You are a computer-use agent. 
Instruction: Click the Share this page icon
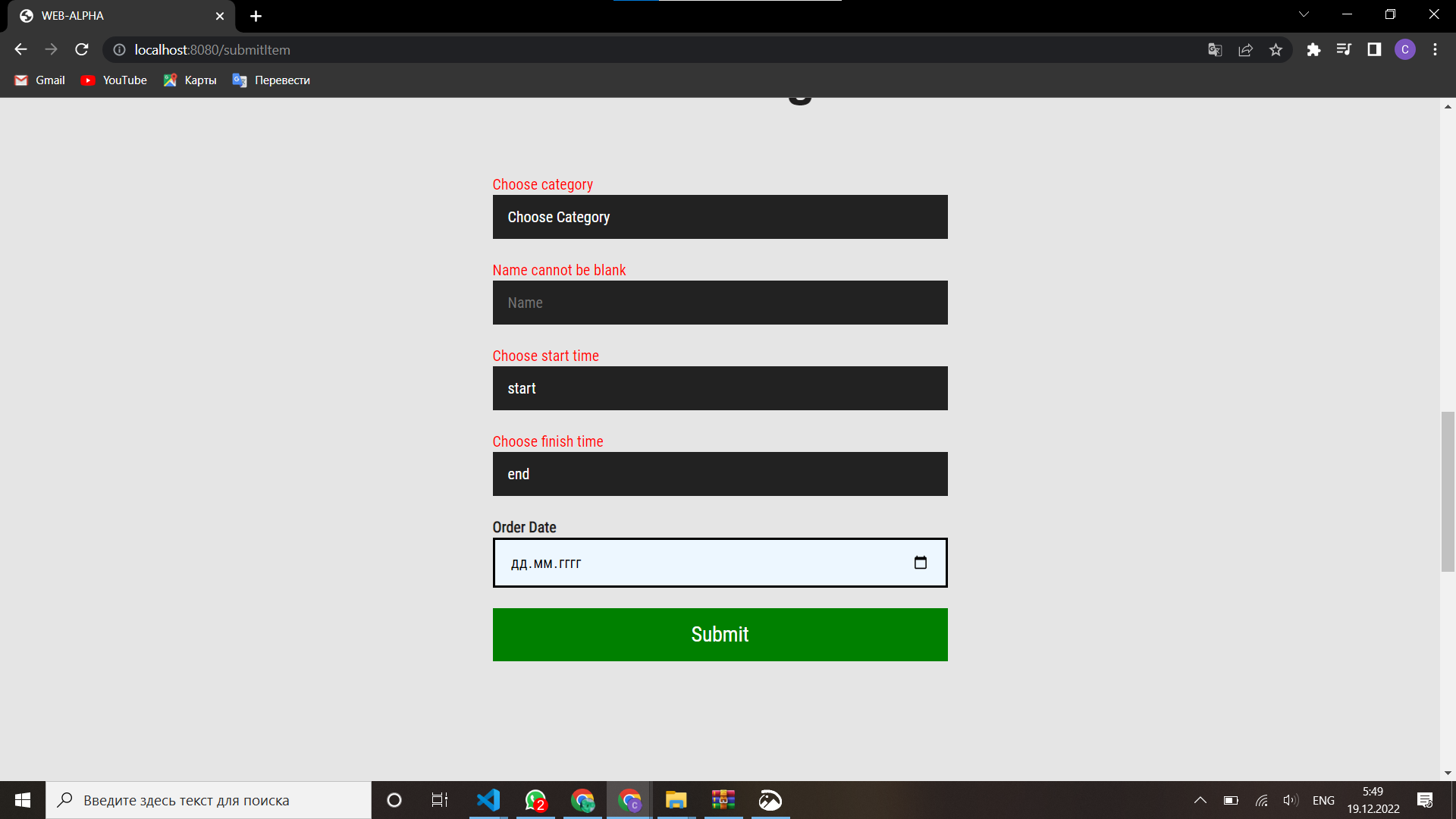1245,50
